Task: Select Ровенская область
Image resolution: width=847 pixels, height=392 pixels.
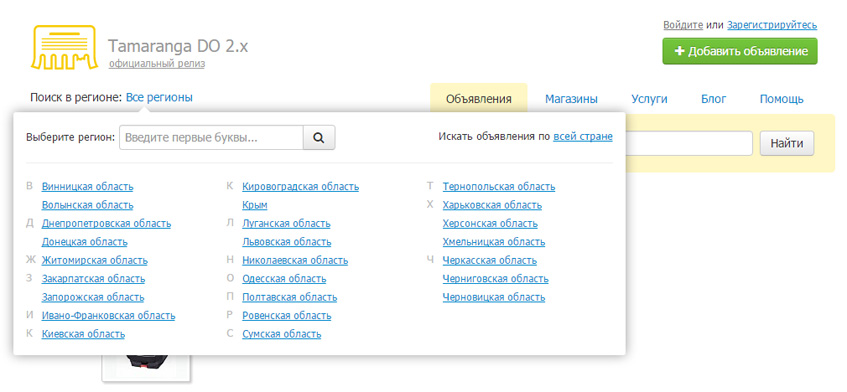Action: pos(287,315)
